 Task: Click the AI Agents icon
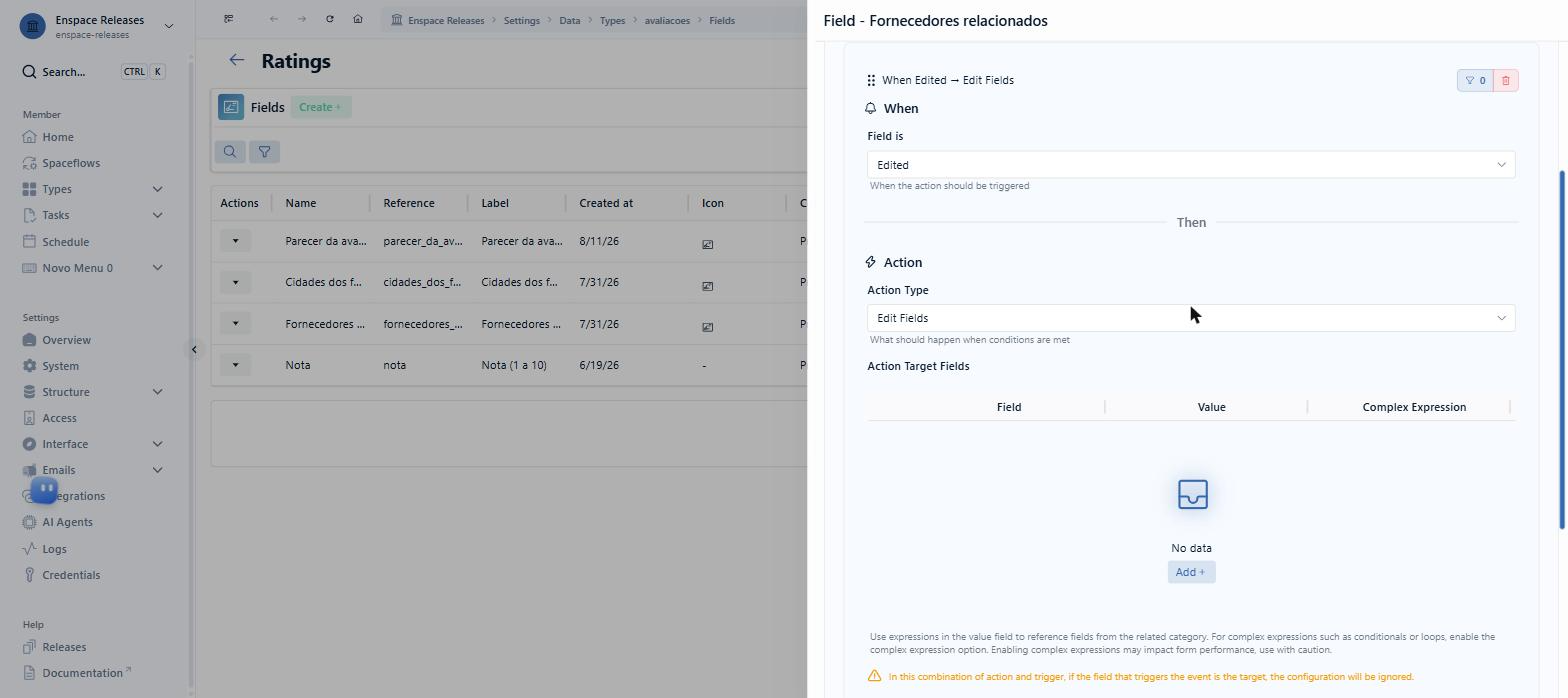[x=29, y=522]
